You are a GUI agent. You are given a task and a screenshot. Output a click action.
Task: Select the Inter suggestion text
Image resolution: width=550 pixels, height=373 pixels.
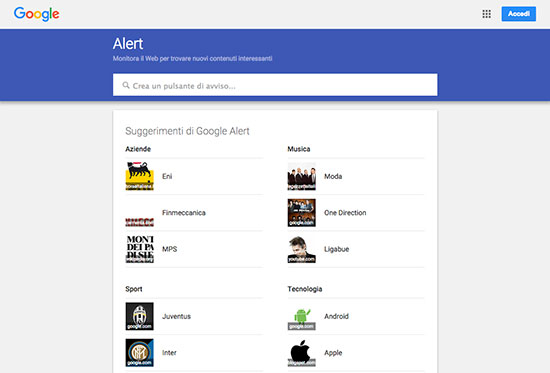(169, 353)
